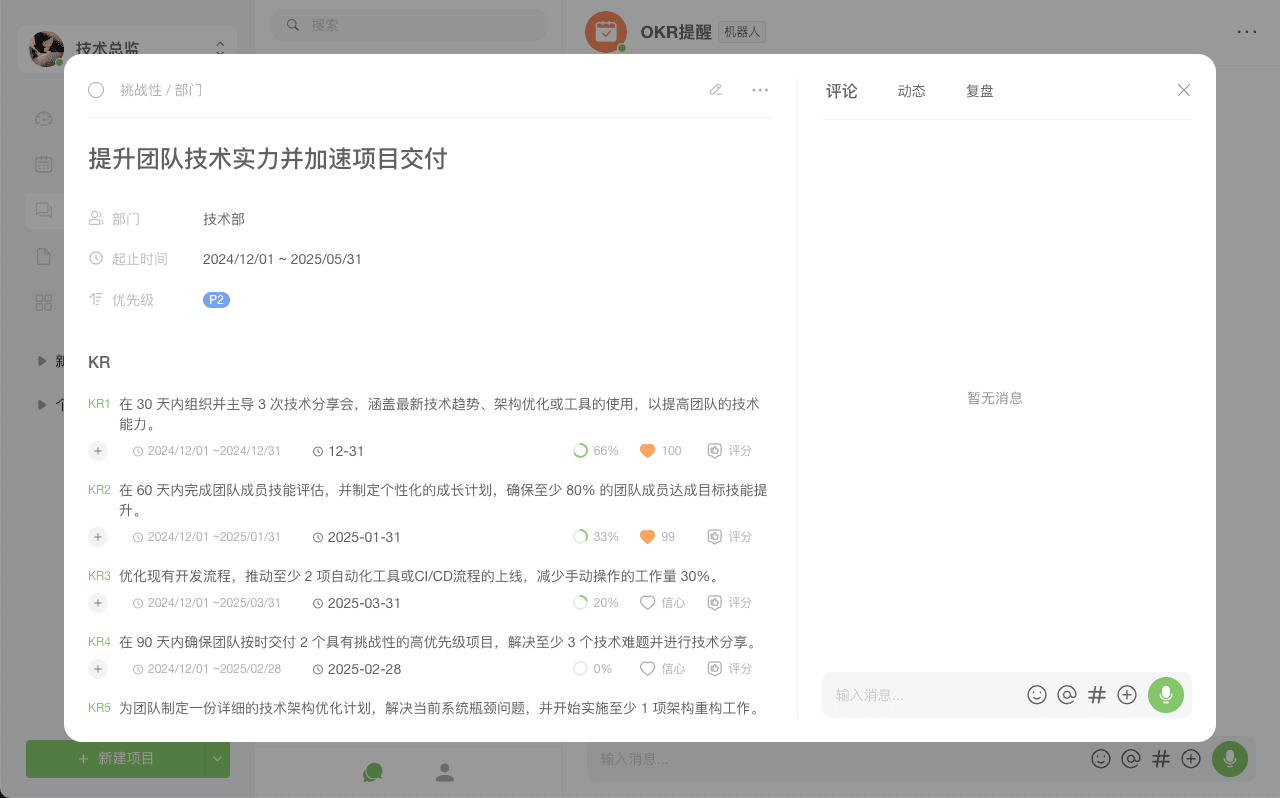Screen dimensions: 1280x798
Task: Click the P2 priority badge
Action: click(x=216, y=300)
